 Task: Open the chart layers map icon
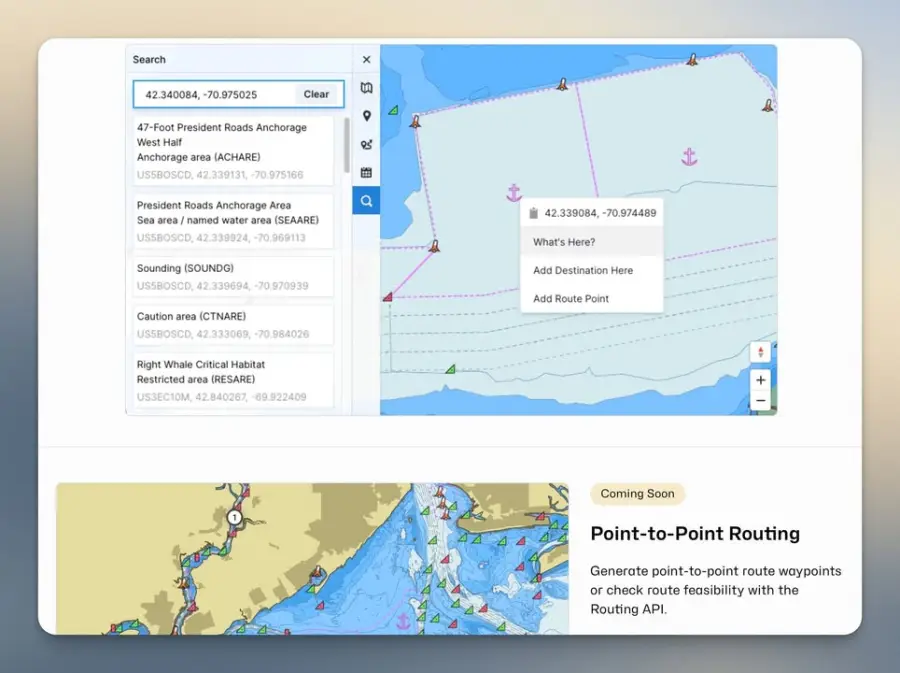[366, 88]
